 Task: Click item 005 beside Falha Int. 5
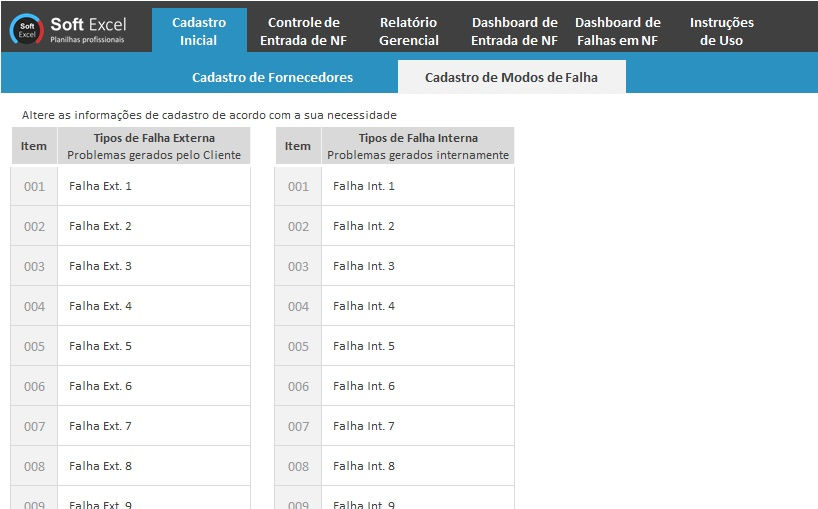pyautogui.click(x=298, y=346)
